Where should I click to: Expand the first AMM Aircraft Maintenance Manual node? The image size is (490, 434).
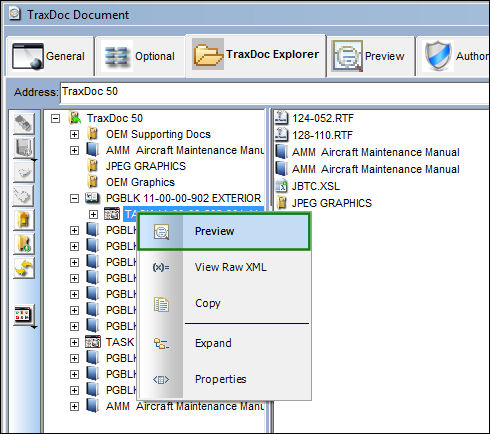coord(74,150)
